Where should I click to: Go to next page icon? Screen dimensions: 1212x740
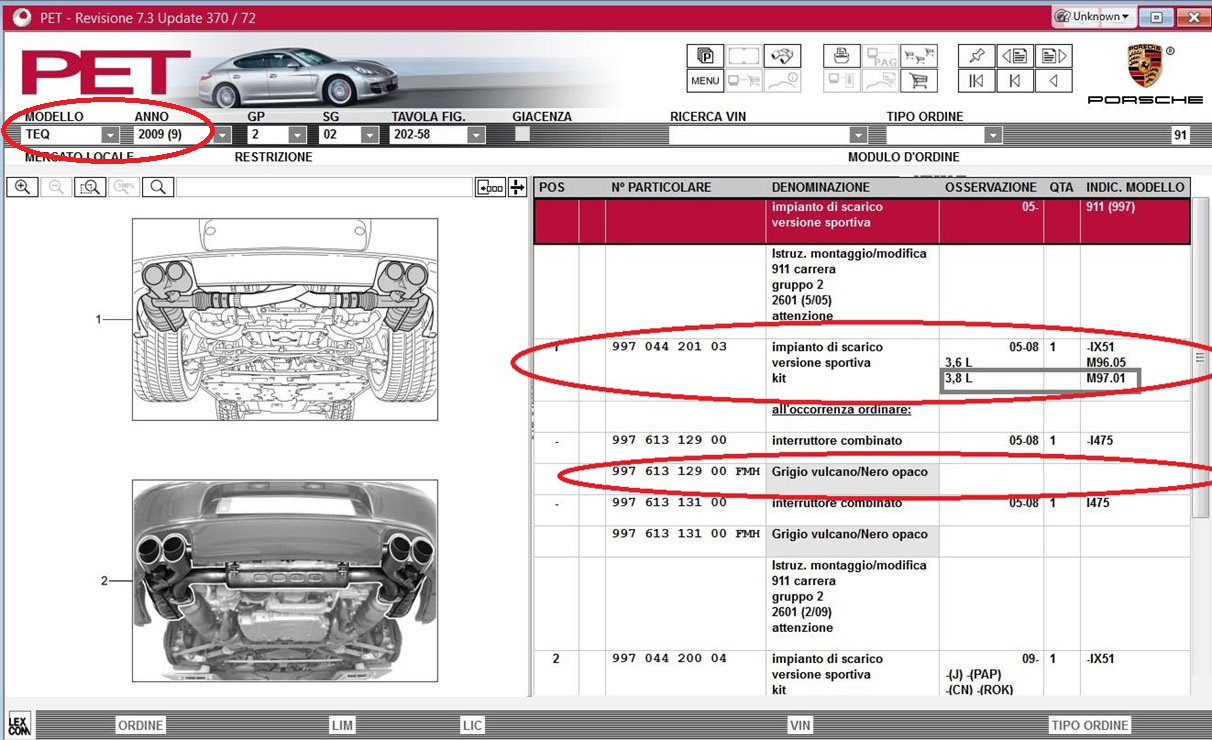[1054, 56]
